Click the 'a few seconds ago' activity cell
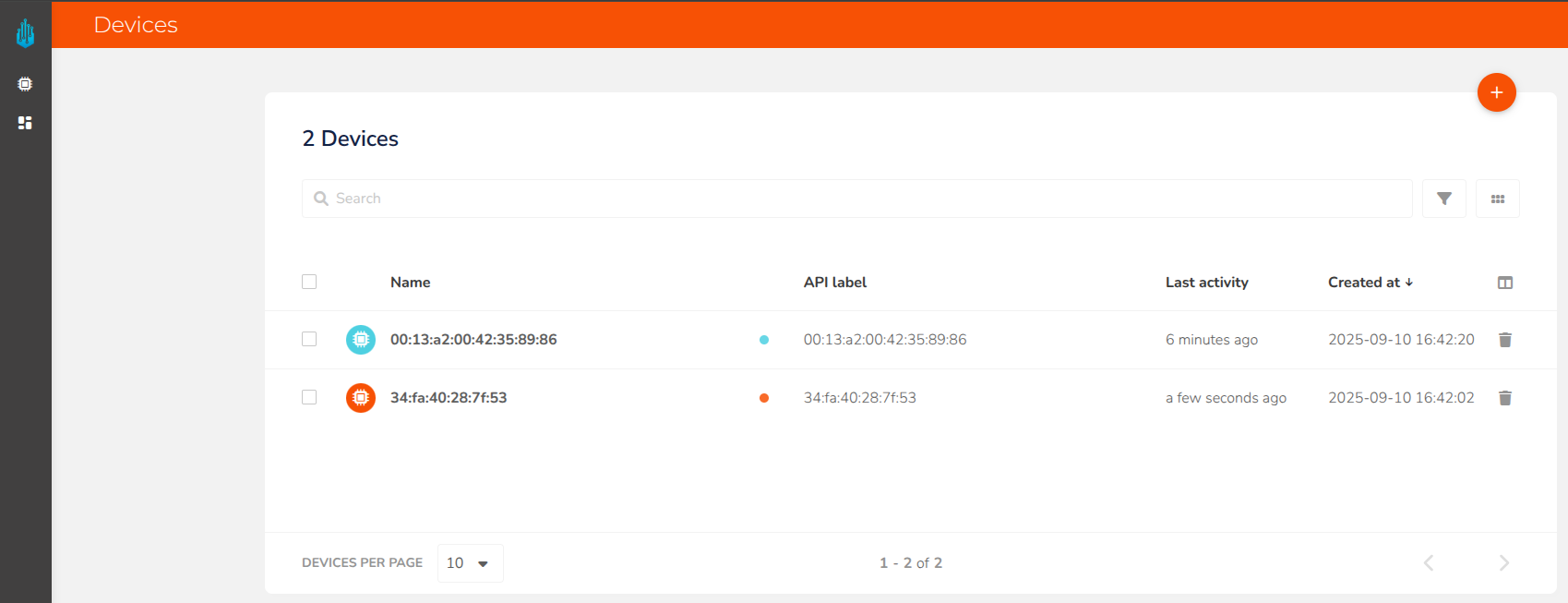 point(1226,398)
